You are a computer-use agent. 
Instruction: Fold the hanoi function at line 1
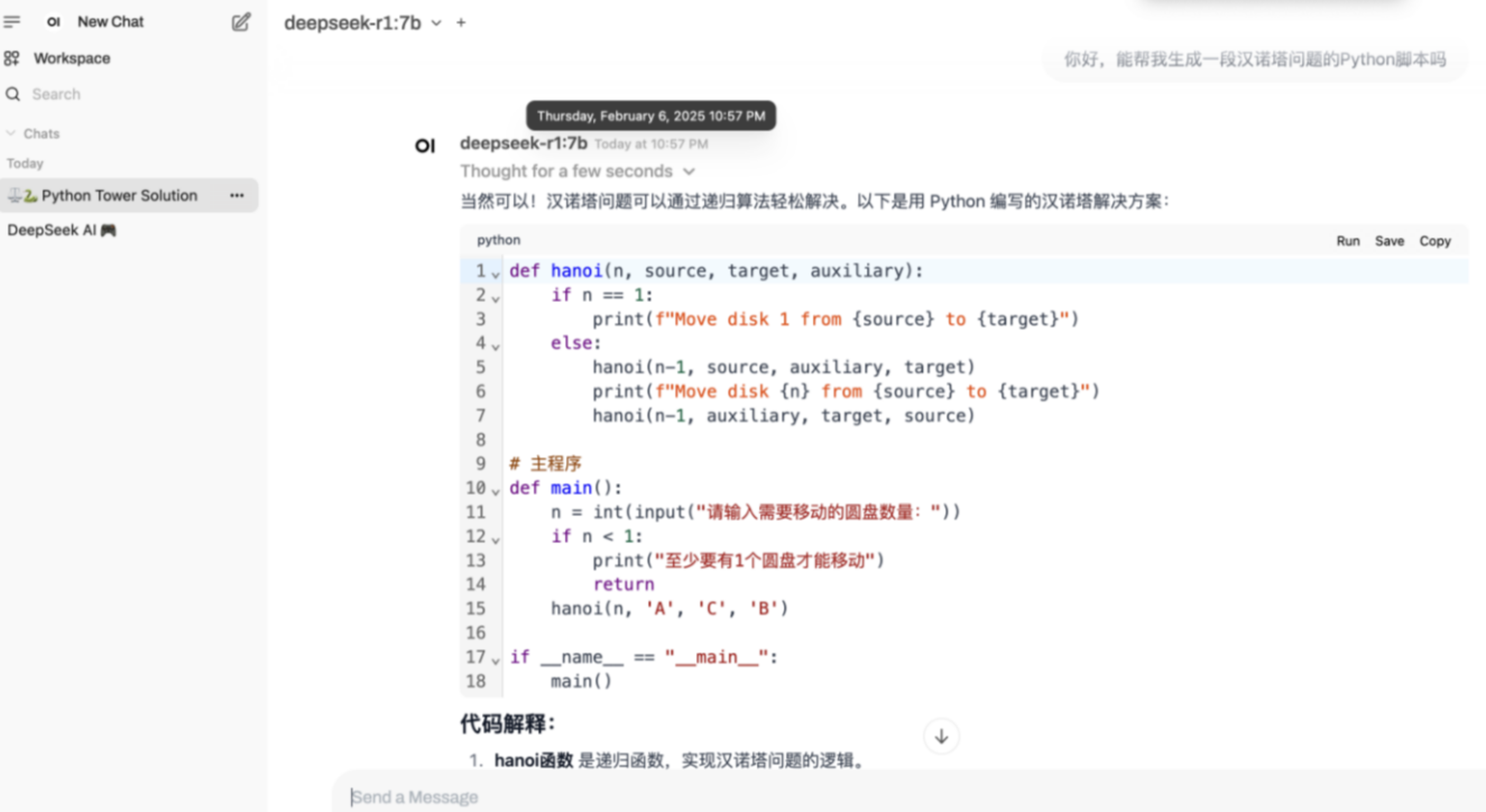[496, 275]
